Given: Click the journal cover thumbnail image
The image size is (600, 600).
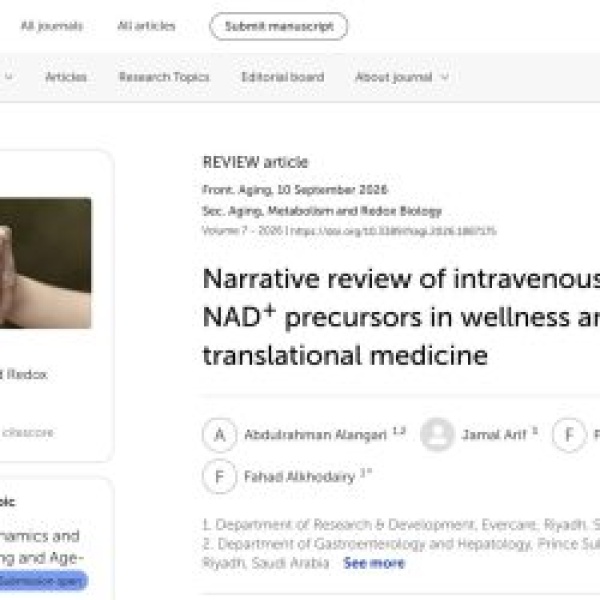Looking at the screenshot, I should coord(46,263).
